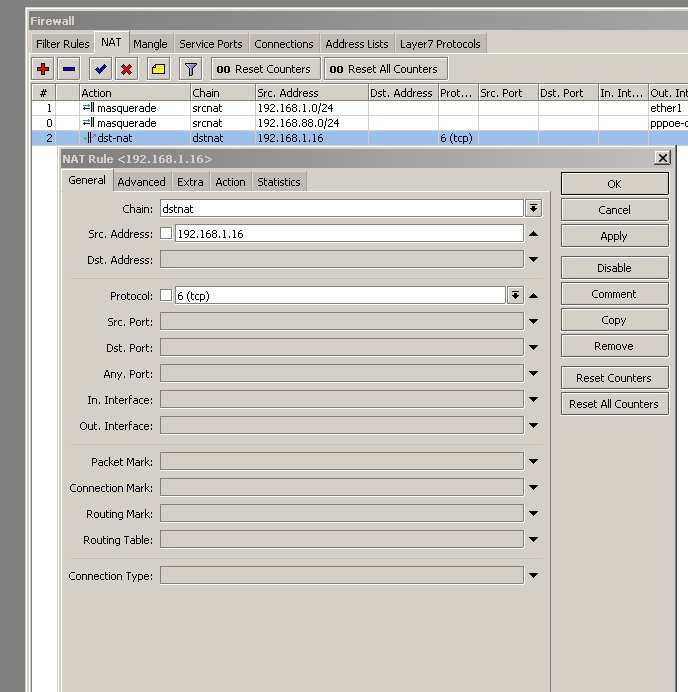The image size is (688, 692).
Task: Expand the Routing Mark field
Action: click(x=534, y=513)
